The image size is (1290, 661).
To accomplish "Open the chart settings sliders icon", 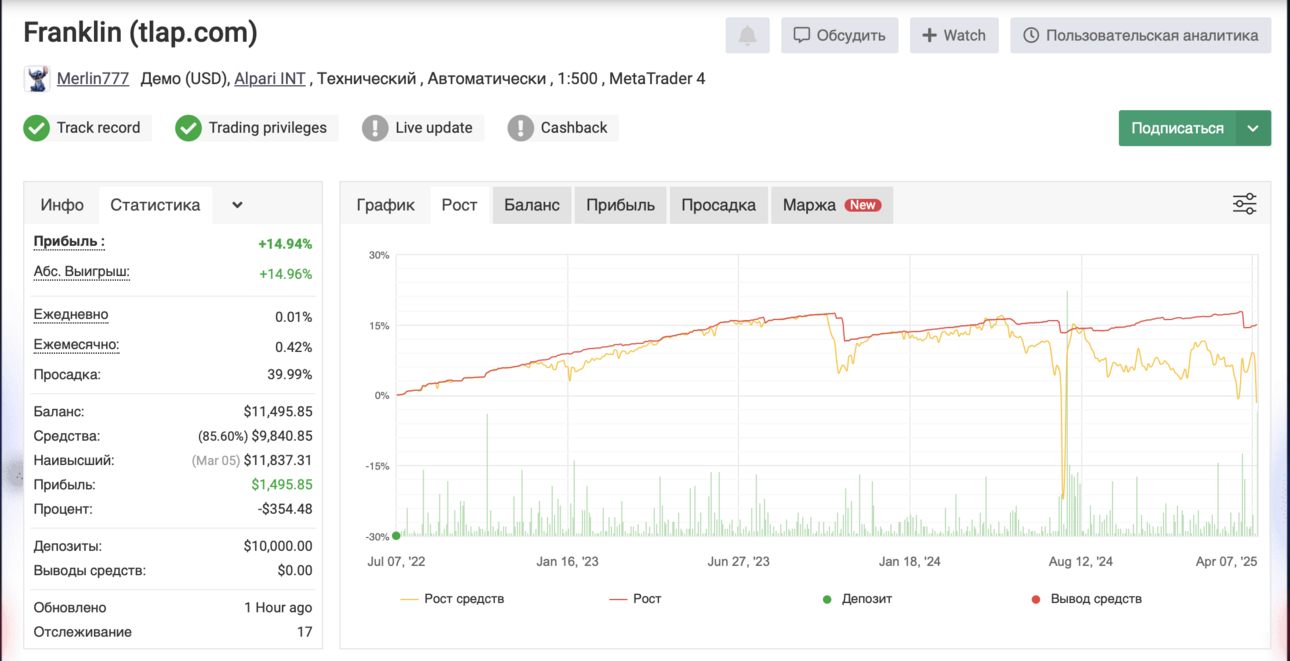I will (1244, 205).
